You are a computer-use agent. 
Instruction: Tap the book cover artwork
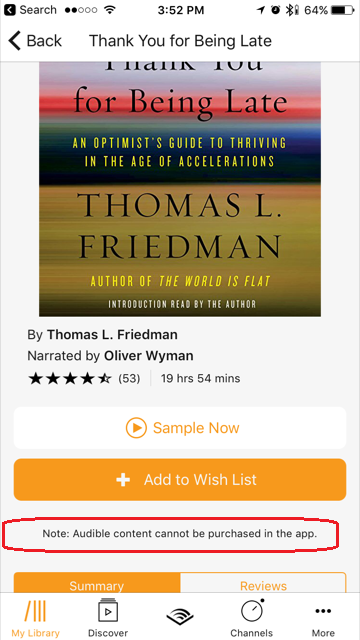coord(180,189)
